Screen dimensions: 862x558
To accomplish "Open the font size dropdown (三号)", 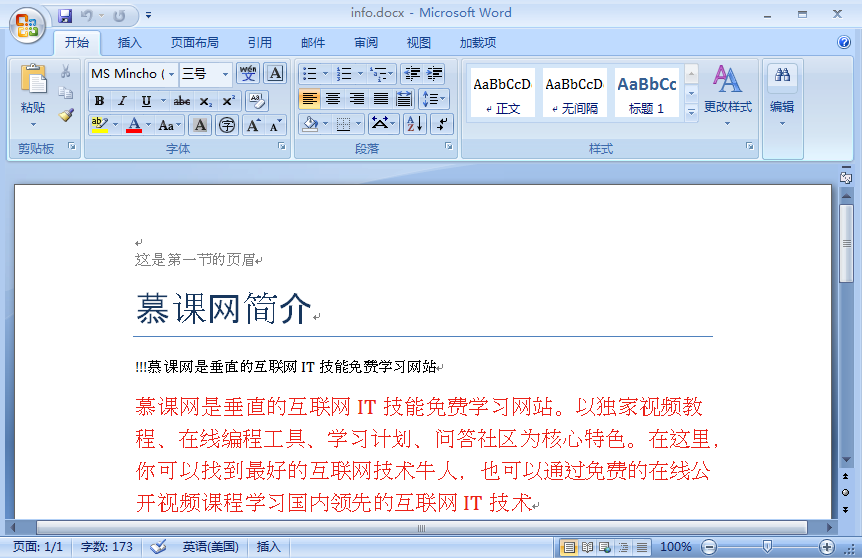I will (225, 74).
